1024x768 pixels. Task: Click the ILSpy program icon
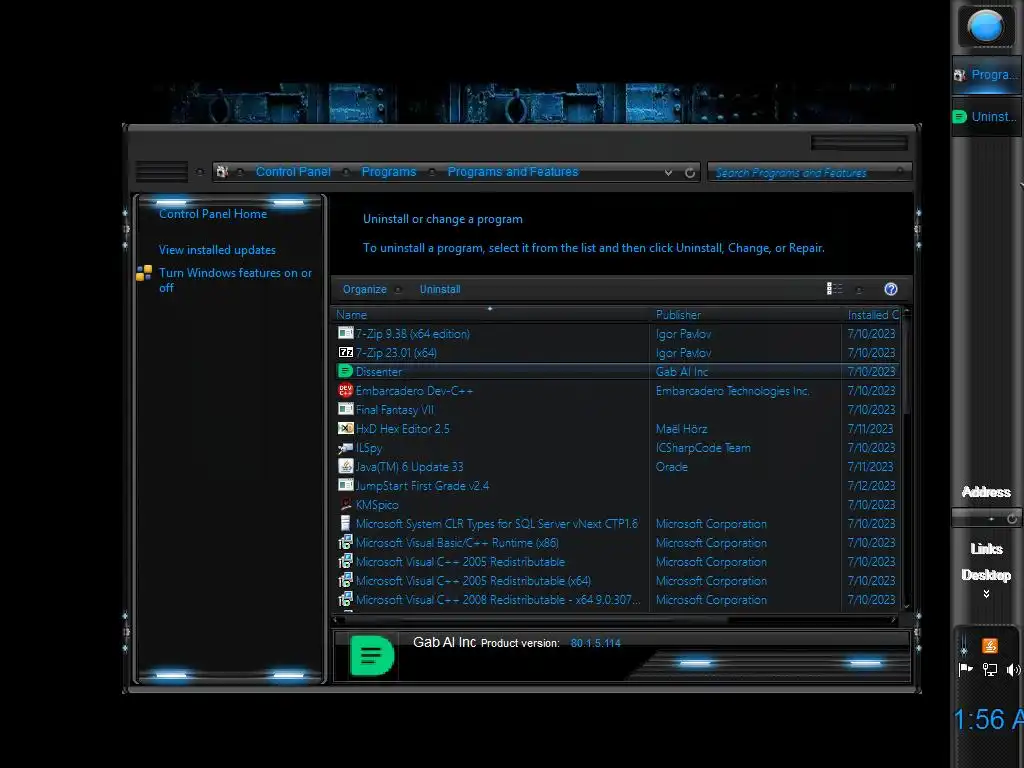point(345,447)
